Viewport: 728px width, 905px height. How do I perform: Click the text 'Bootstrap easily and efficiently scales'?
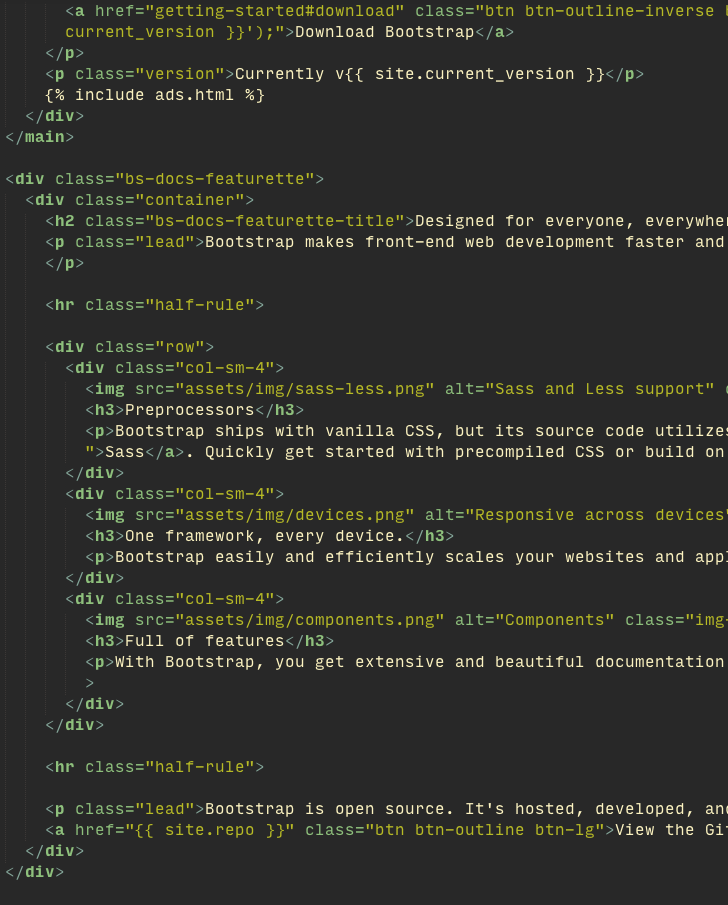(x=315, y=557)
